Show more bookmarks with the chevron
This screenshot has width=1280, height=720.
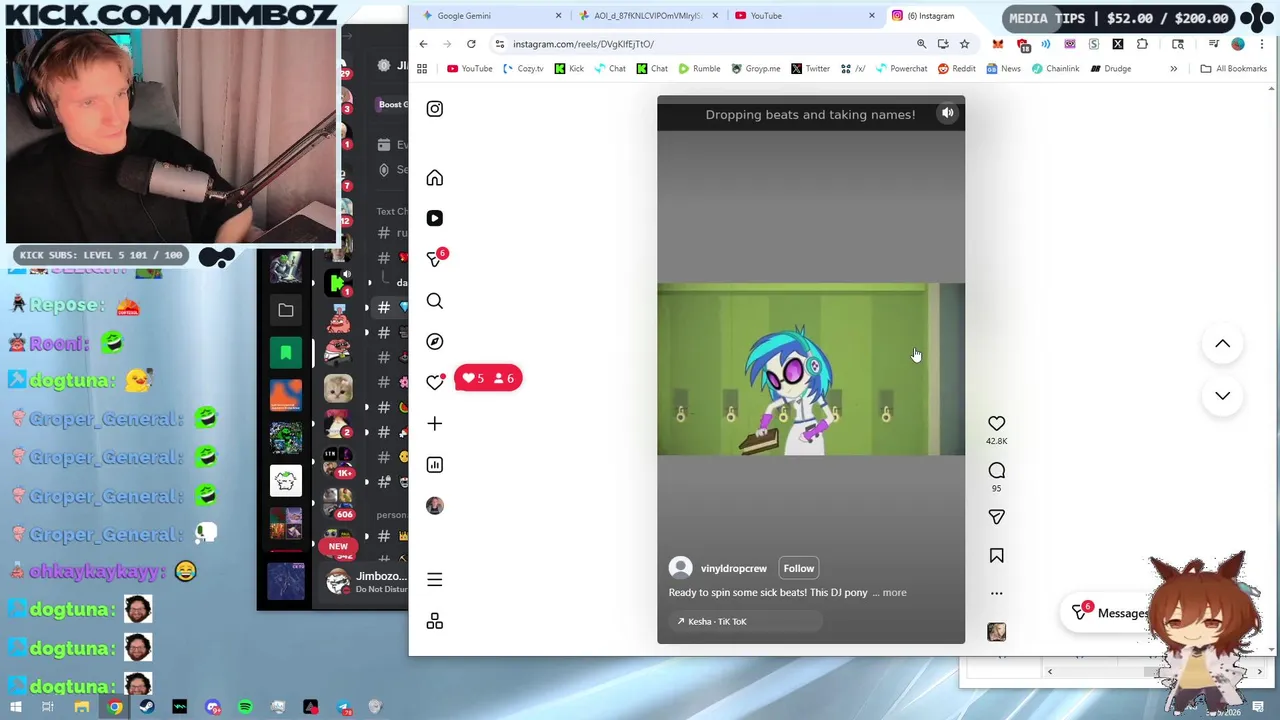1173,69
